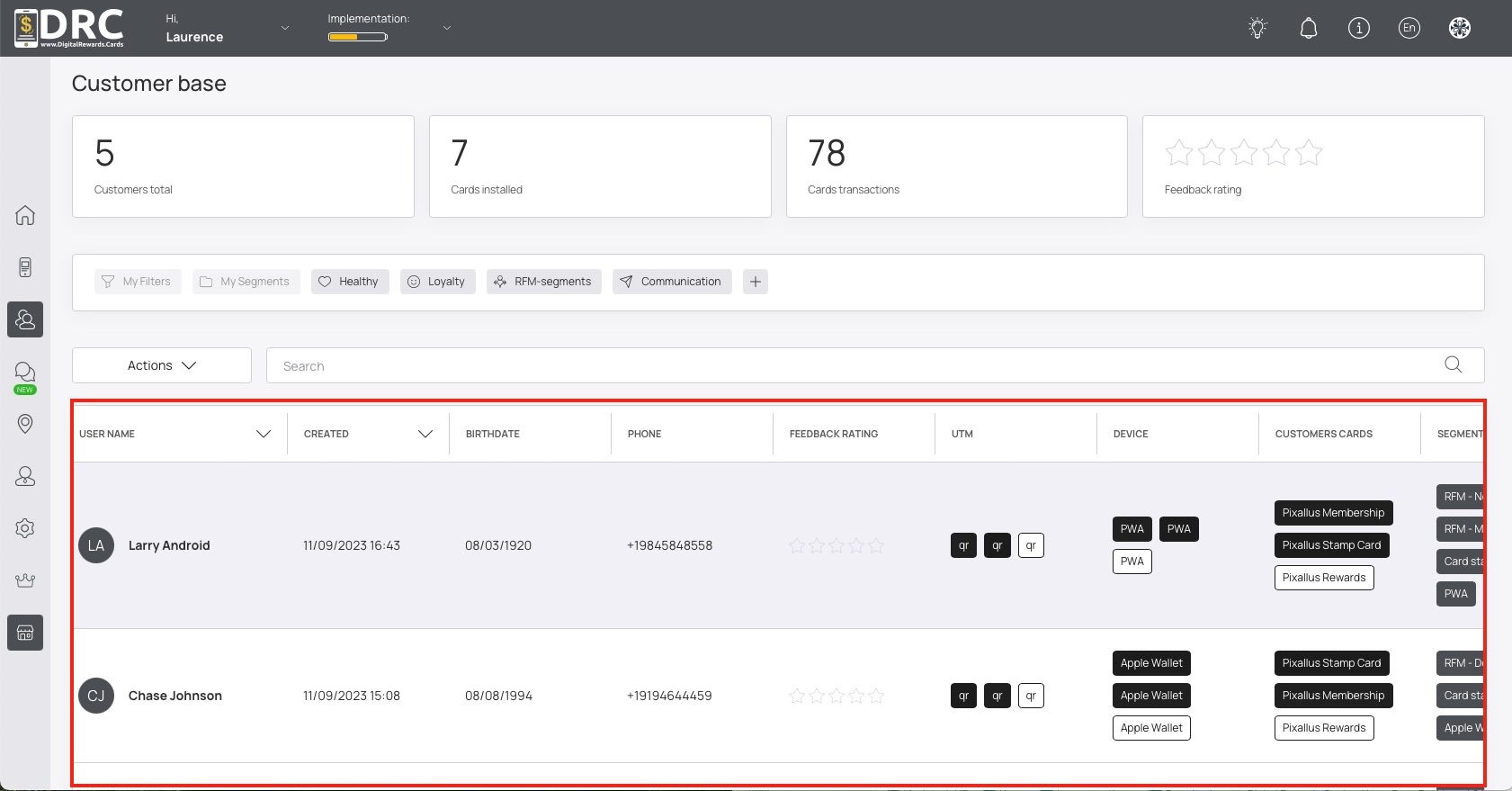Toggle the Loyalty filter chip
The image size is (1512, 791).
(437, 282)
